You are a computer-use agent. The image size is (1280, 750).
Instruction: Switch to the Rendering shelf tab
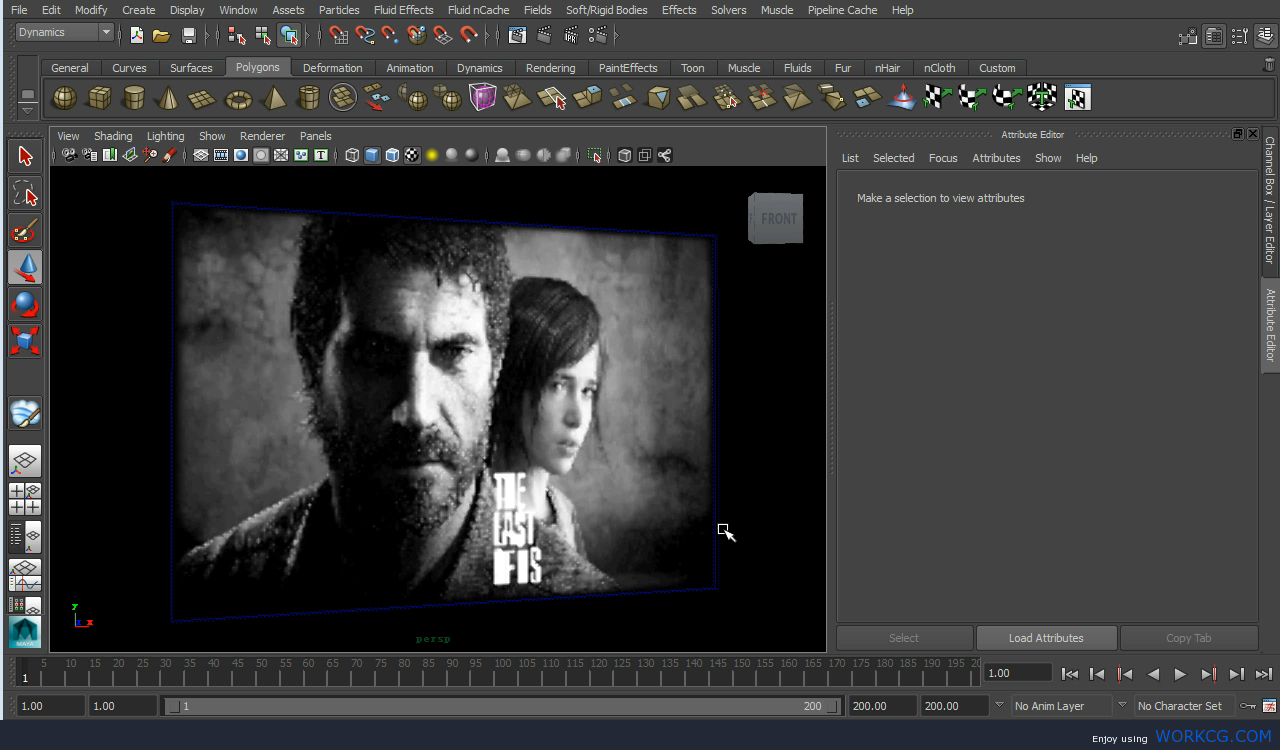click(550, 68)
